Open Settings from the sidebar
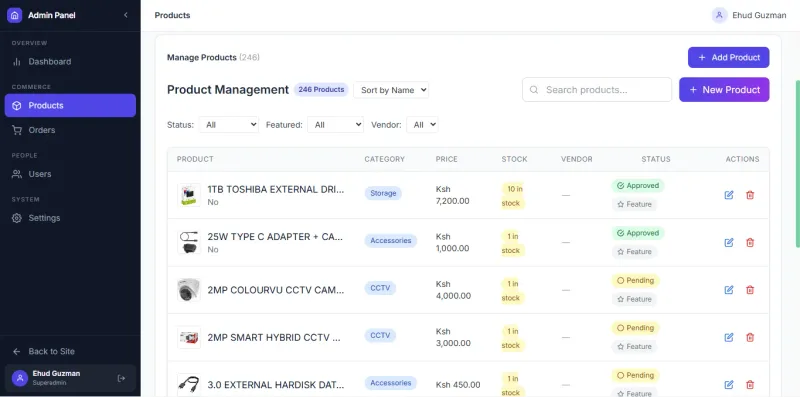800x397 pixels. tap(70, 218)
